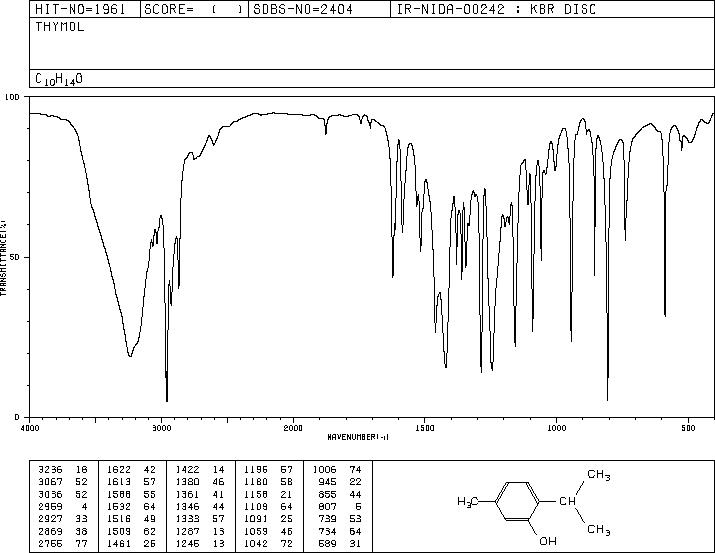Click the upper CH3 label on structure
715x553 pixels.
(x=599, y=475)
